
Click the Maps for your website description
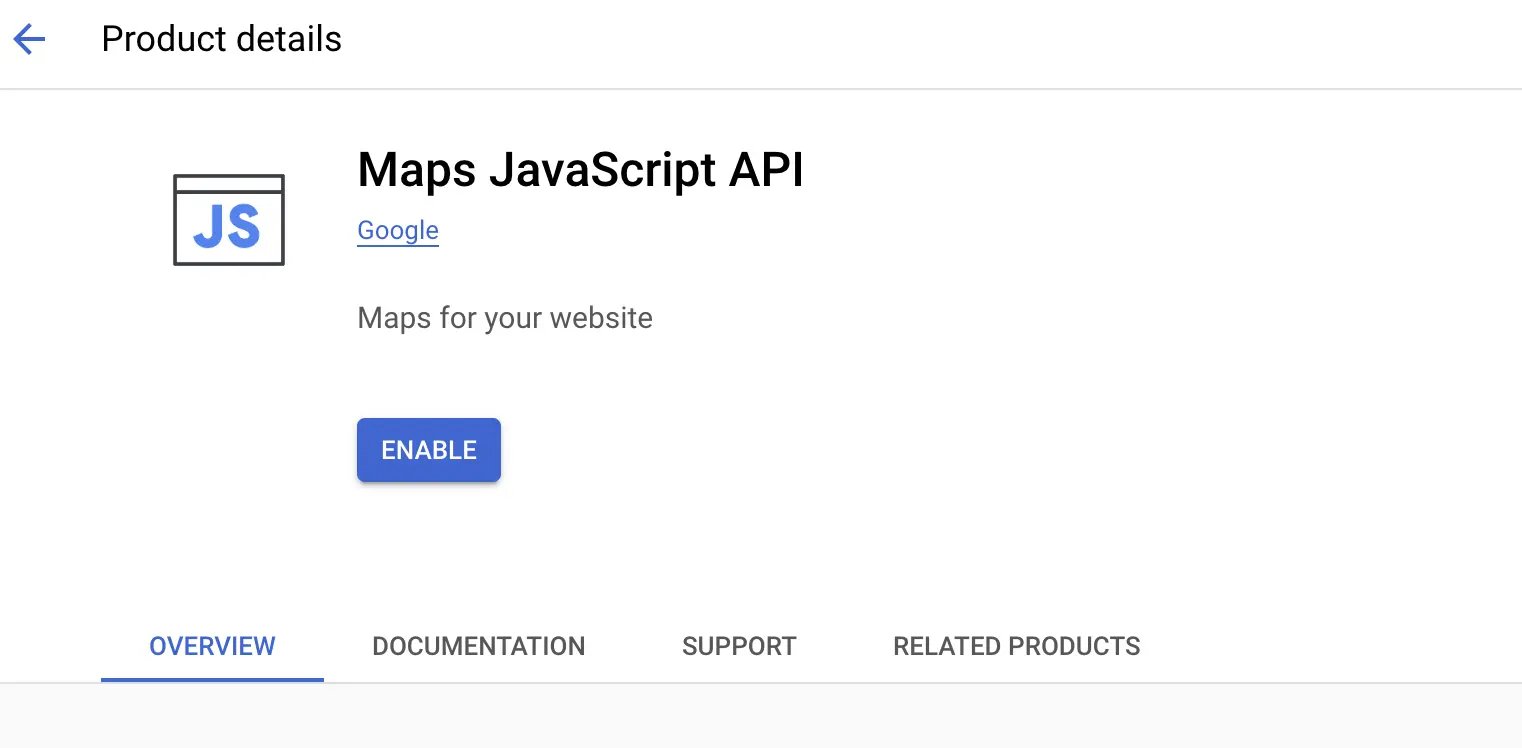click(504, 318)
